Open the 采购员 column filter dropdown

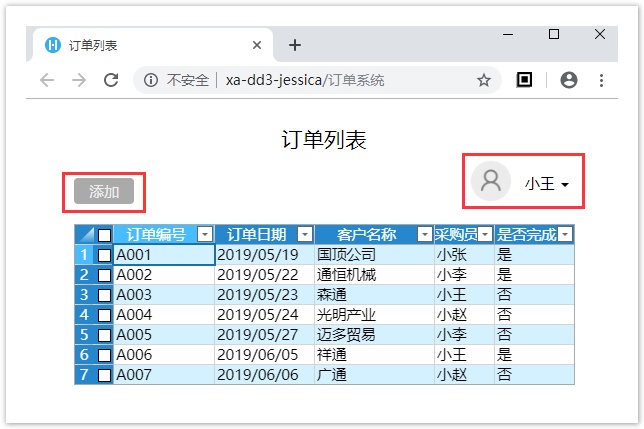(485, 234)
